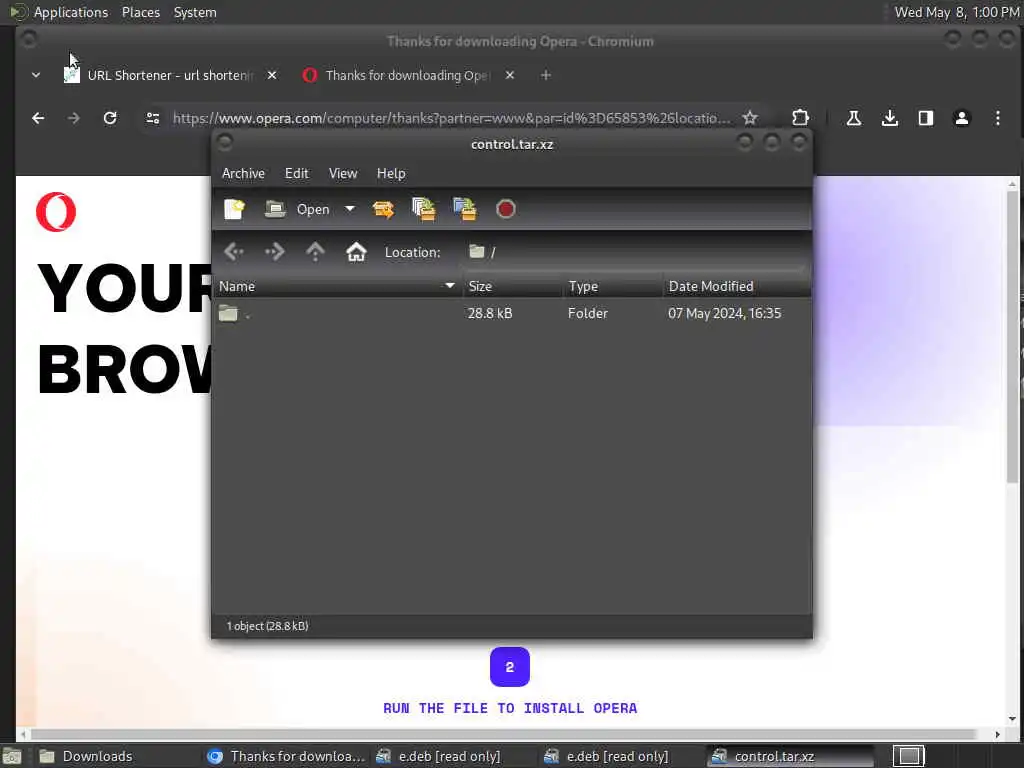Click the Open archive toolbar button
This screenshot has height=768, width=1024.
click(297, 209)
